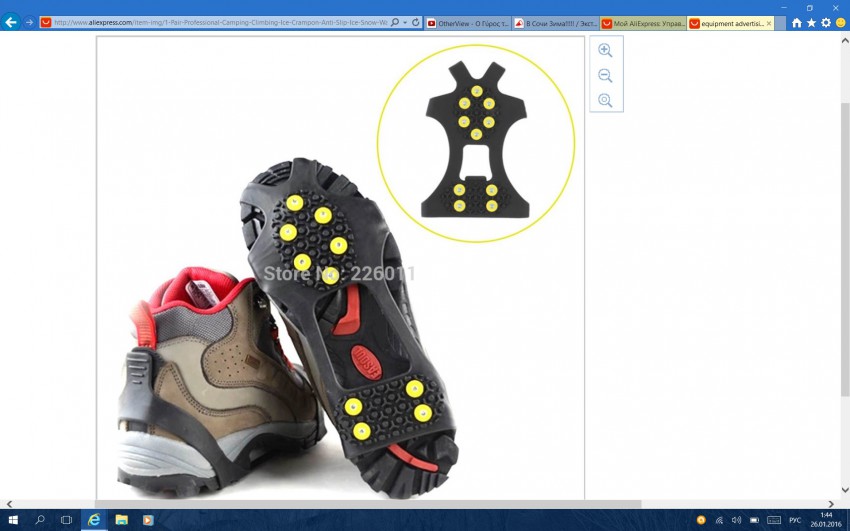Image resolution: width=850 pixels, height=531 pixels.
Task: Refresh the page with the reload icon
Action: point(415,22)
